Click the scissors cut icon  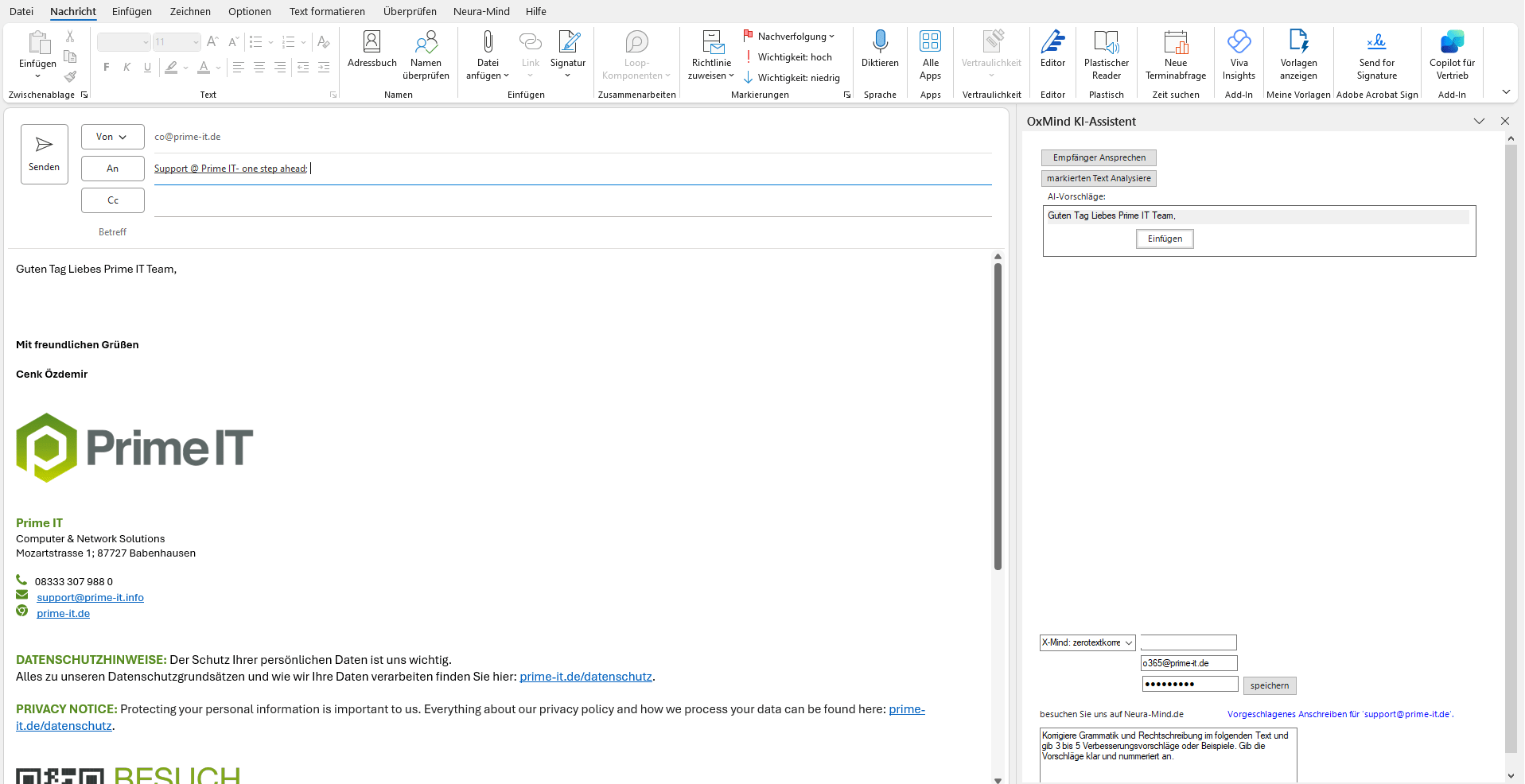coord(70,36)
